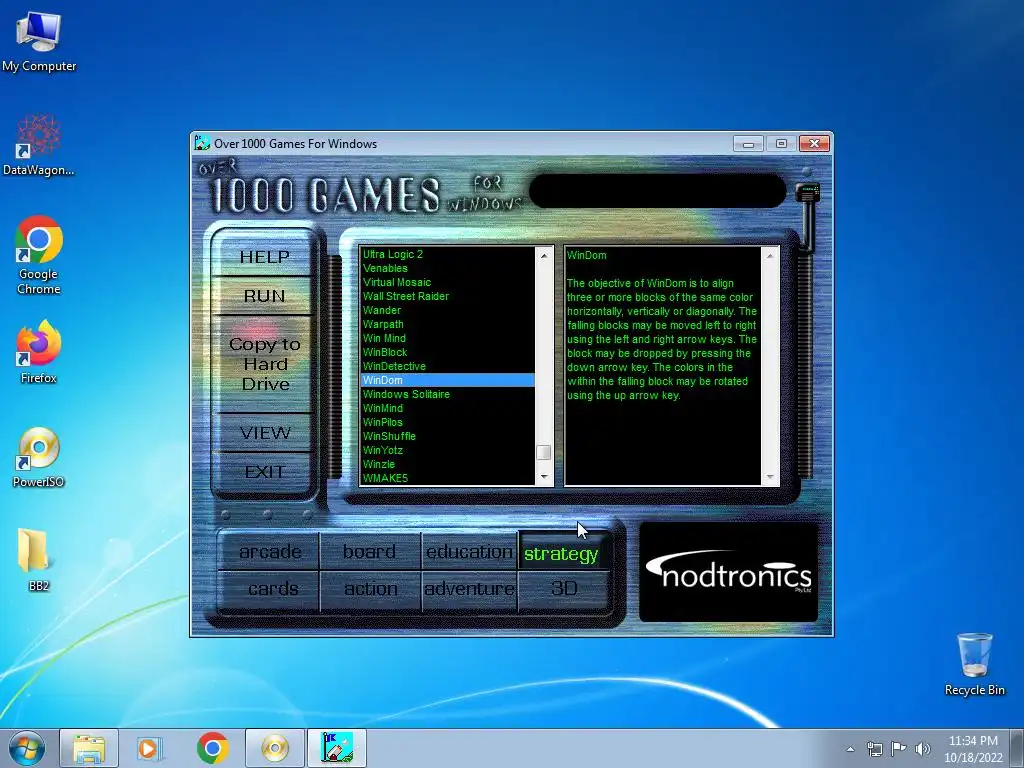Select WinDetective in the game list
The height and width of the screenshot is (768, 1024).
point(447,366)
